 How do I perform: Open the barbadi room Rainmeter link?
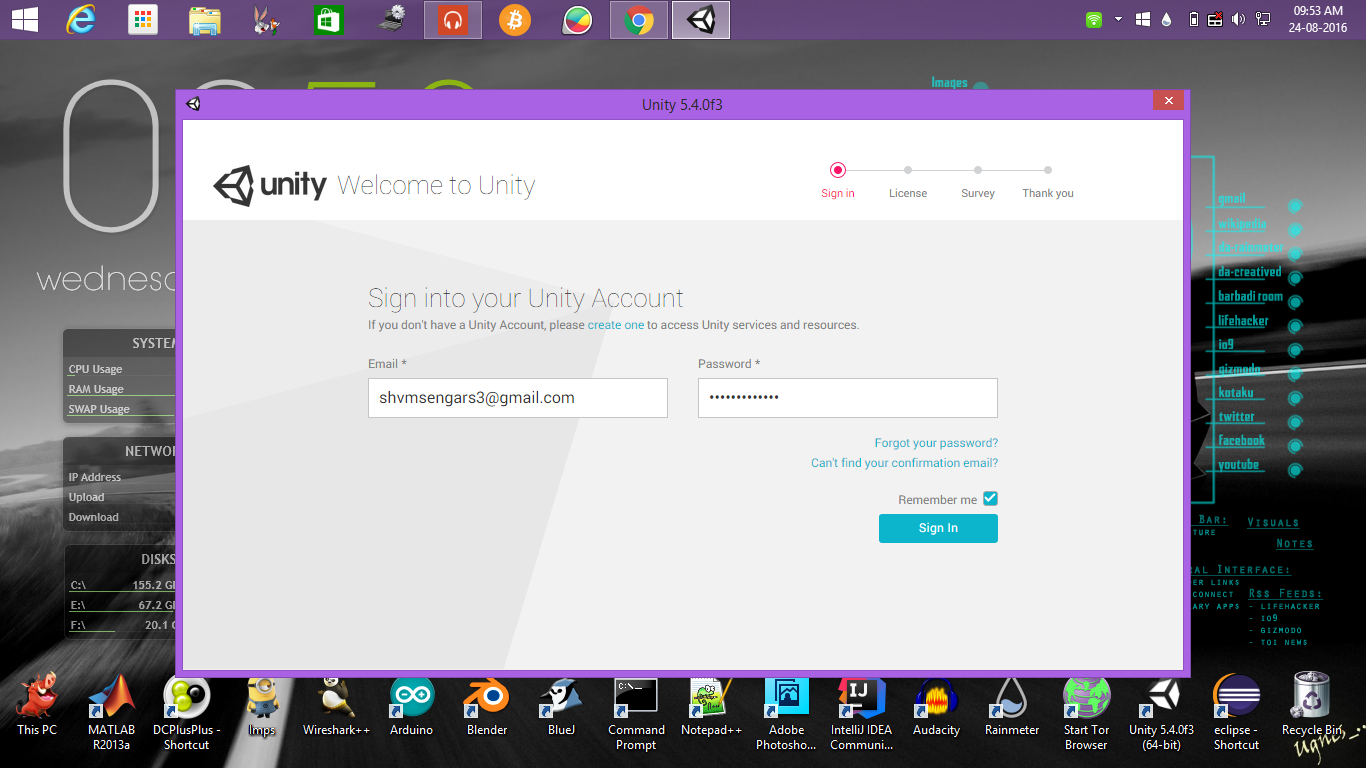pyautogui.click(x=1250, y=297)
